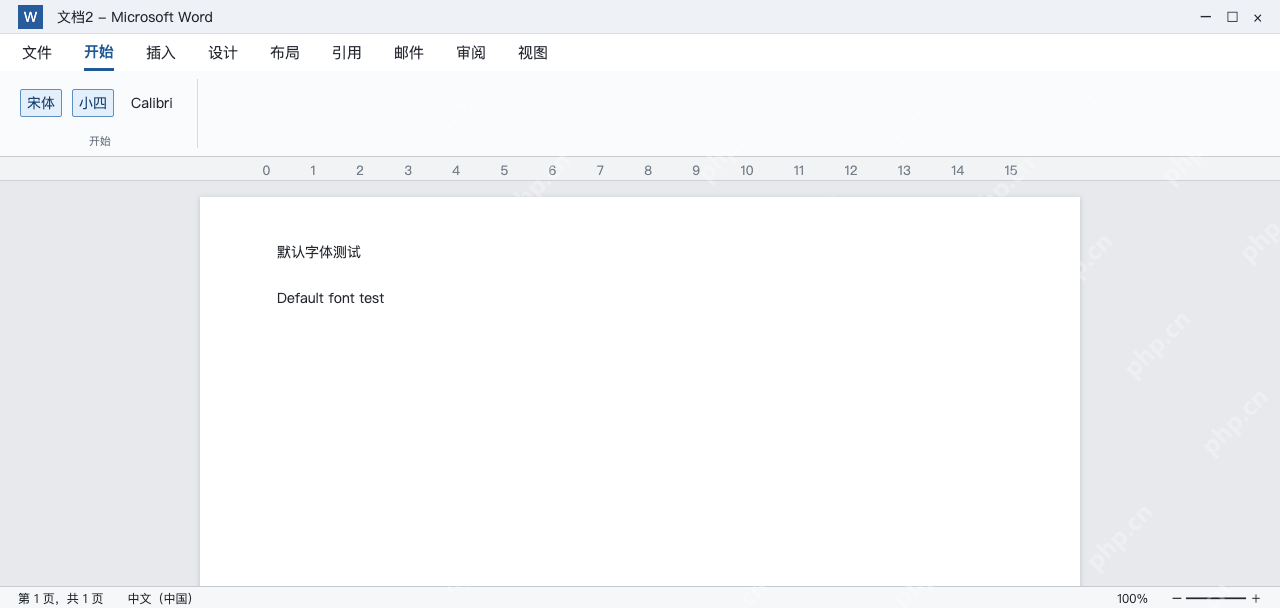This screenshot has height=608, width=1280.
Task: Click the language indicator 中文 (中国)
Action: pyautogui.click(x=160, y=598)
